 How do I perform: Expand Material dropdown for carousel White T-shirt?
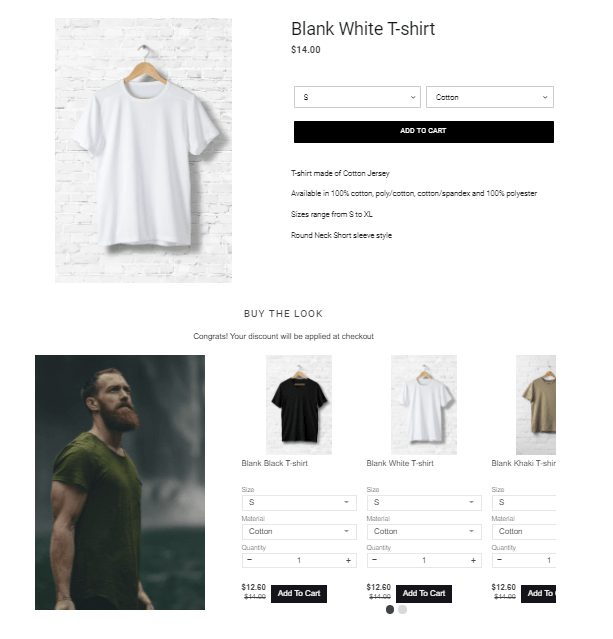424,531
